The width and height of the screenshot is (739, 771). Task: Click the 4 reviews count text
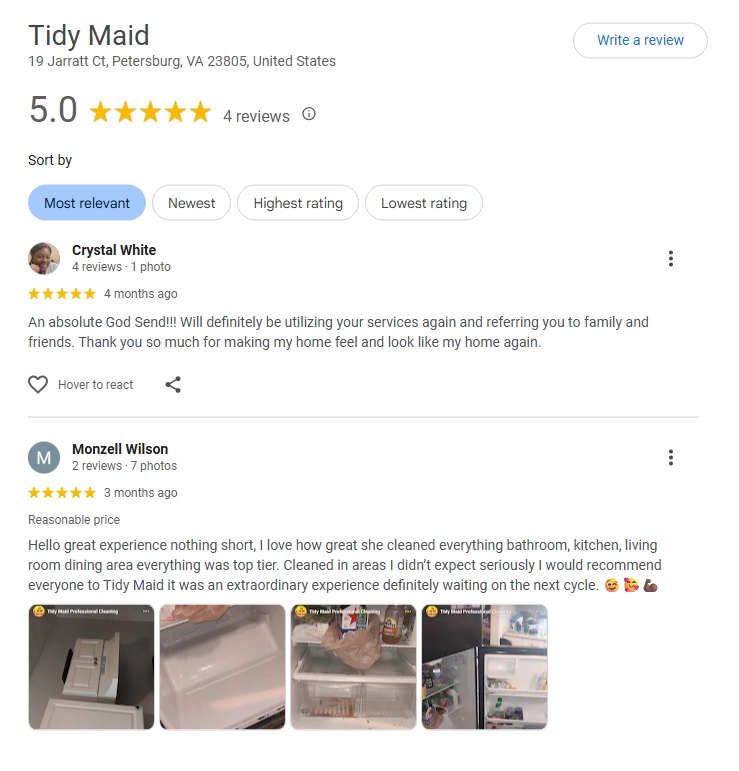point(257,117)
